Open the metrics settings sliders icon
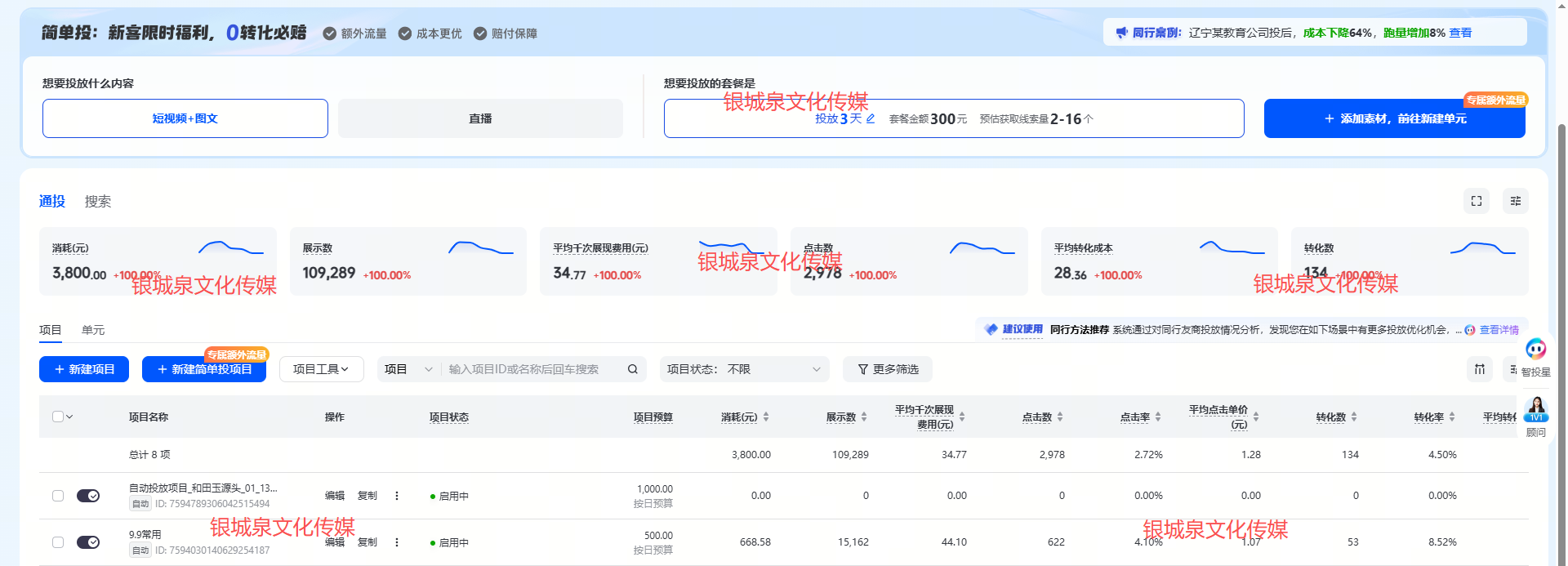 pyautogui.click(x=1516, y=201)
